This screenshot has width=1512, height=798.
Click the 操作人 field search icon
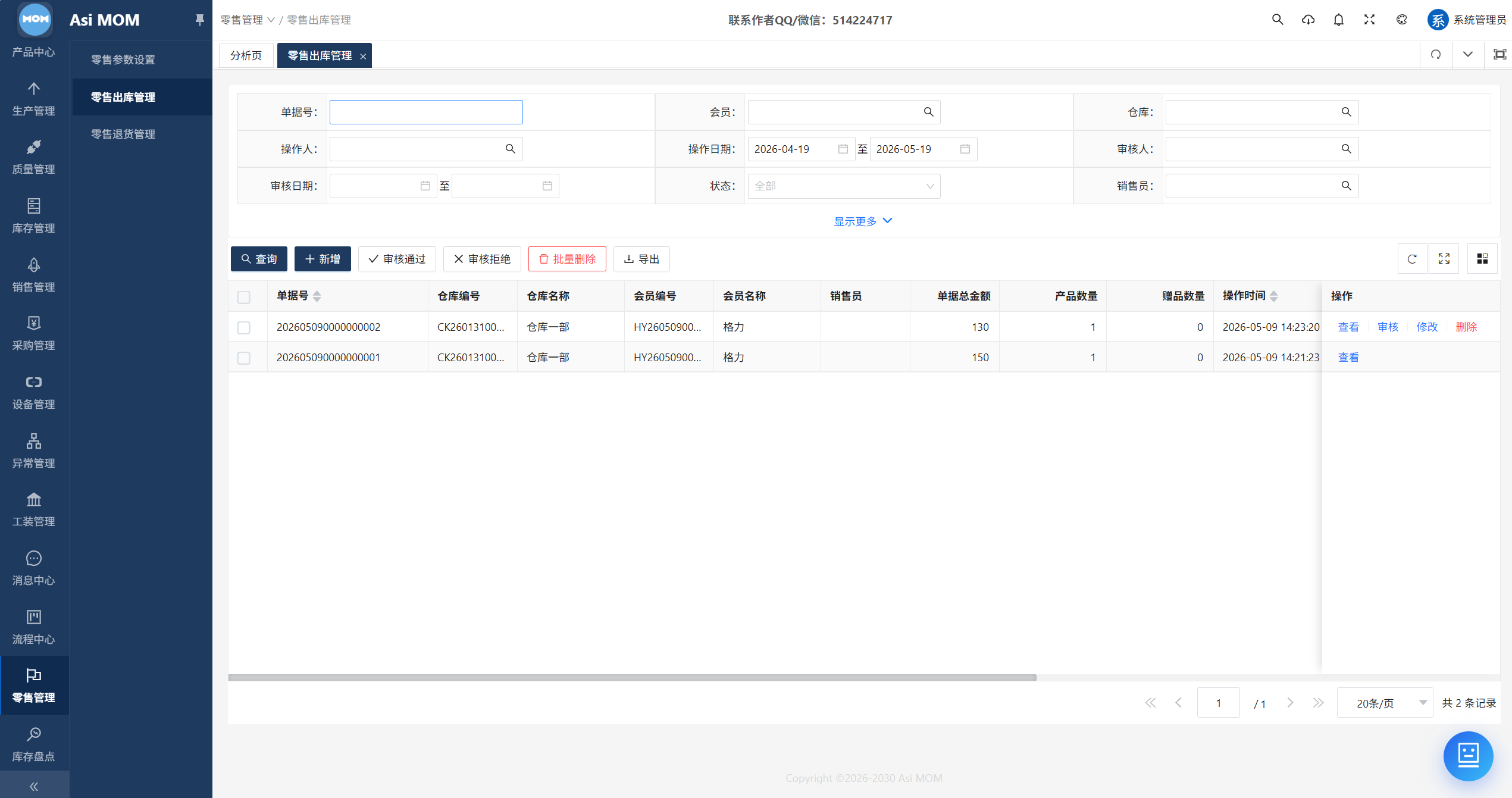[x=510, y=149]
